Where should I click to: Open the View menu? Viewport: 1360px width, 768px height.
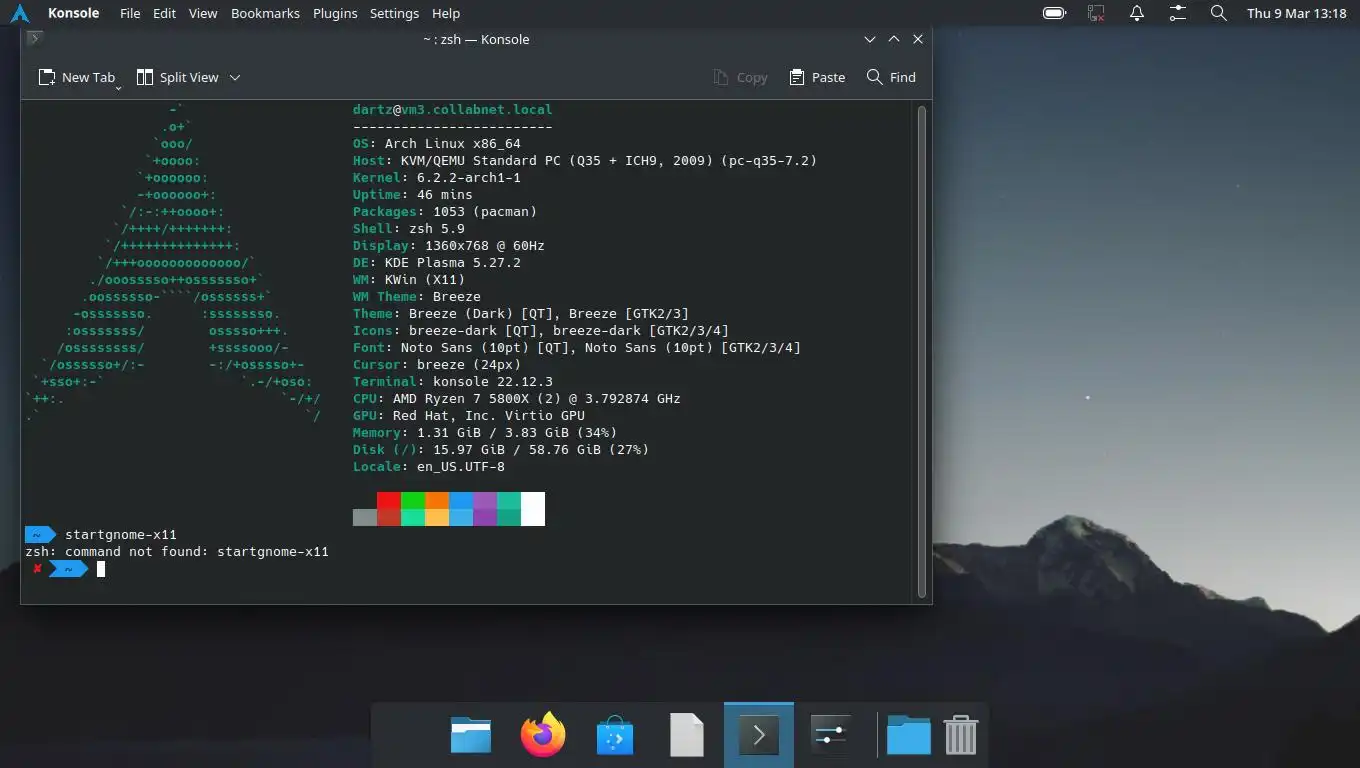click(203, 13)
